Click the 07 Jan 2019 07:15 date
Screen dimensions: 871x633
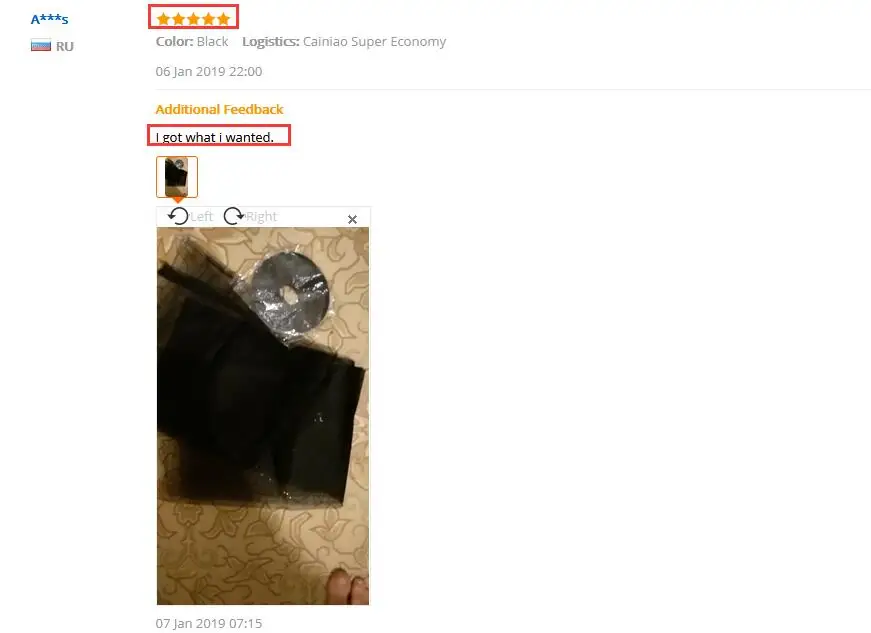coord(209,624)
